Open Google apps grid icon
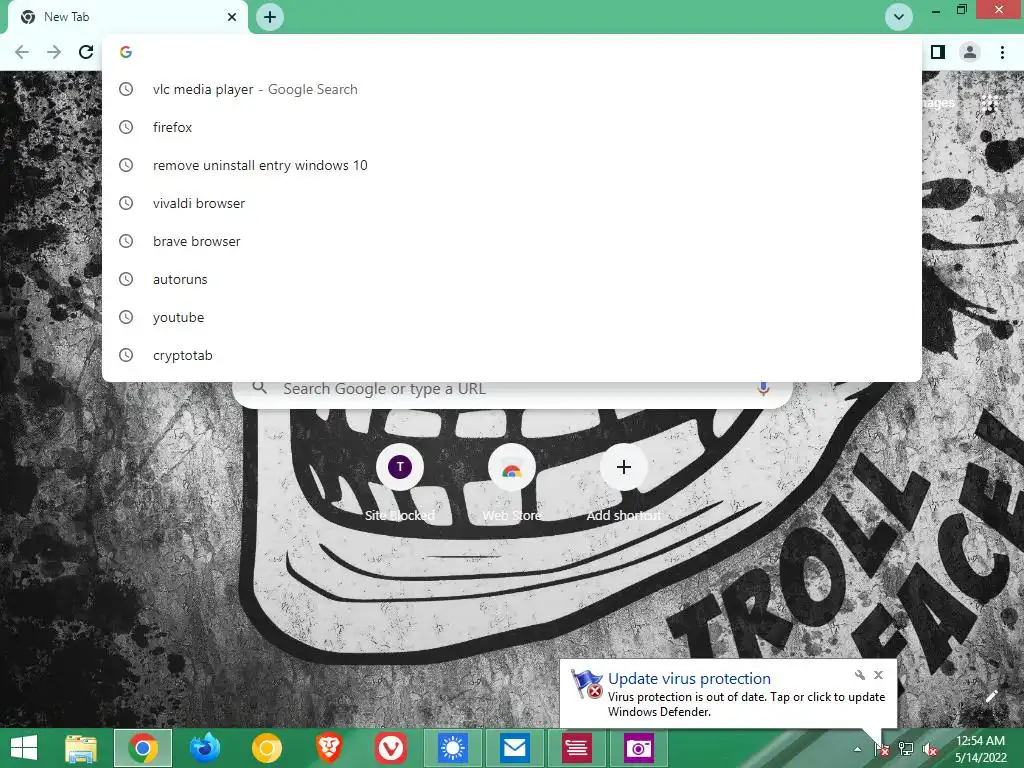The width and height of the screenshot is (1024, 768). (x=990, y=103)
